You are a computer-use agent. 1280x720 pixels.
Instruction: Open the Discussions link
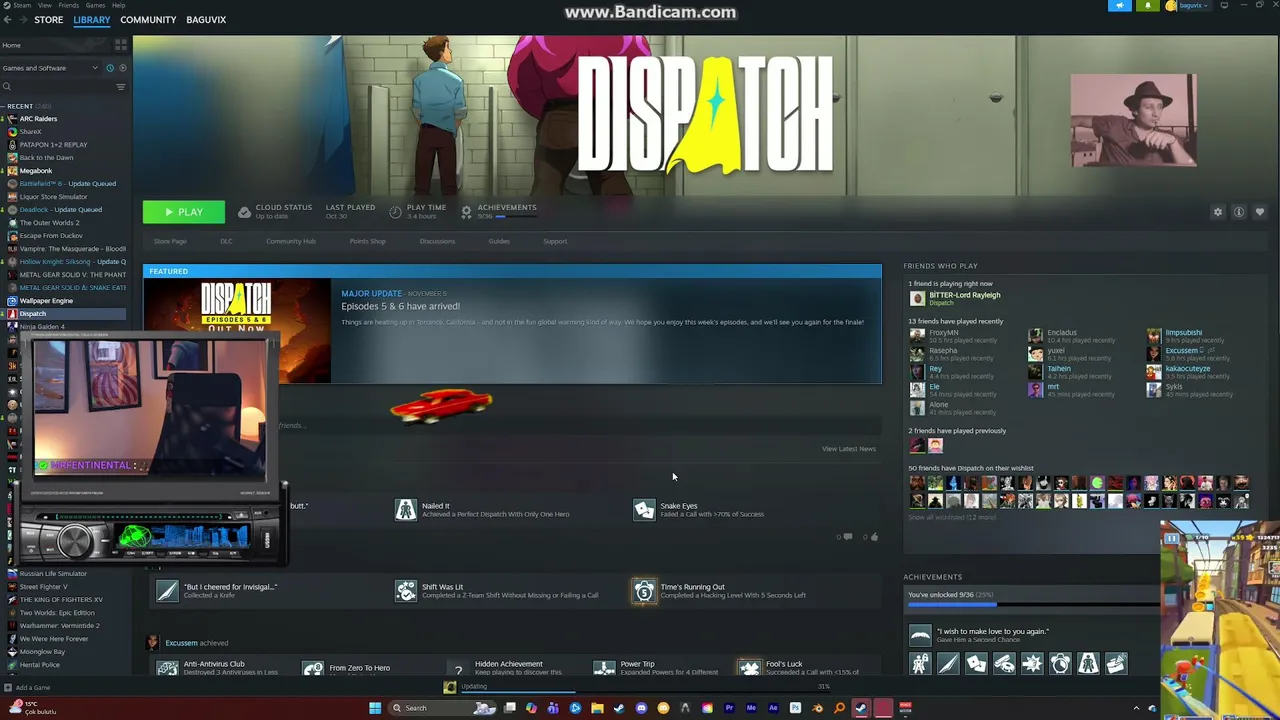pyautogui.click(x=437, y=241)
